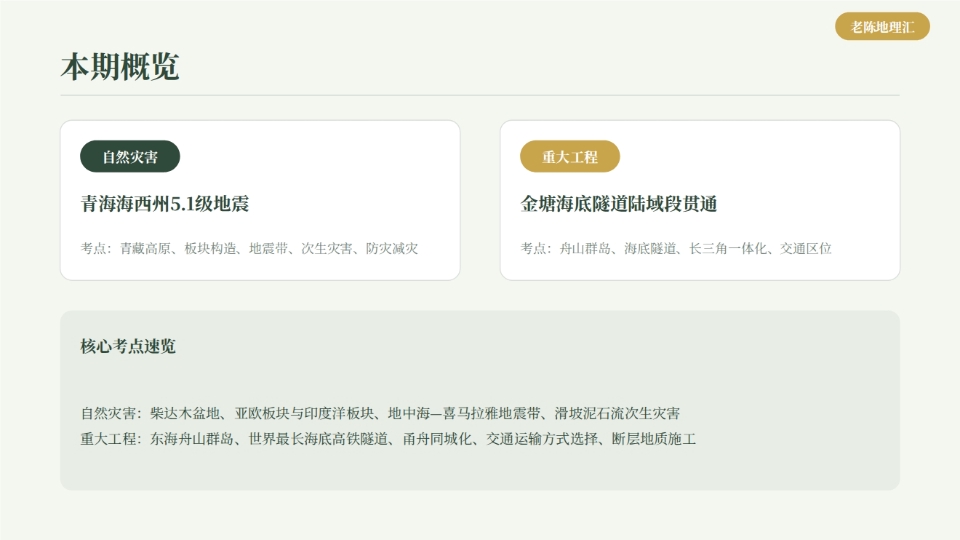Open the 青海海西州5.1级地震 headline
960x540 pixels.
tap(165, 204)
